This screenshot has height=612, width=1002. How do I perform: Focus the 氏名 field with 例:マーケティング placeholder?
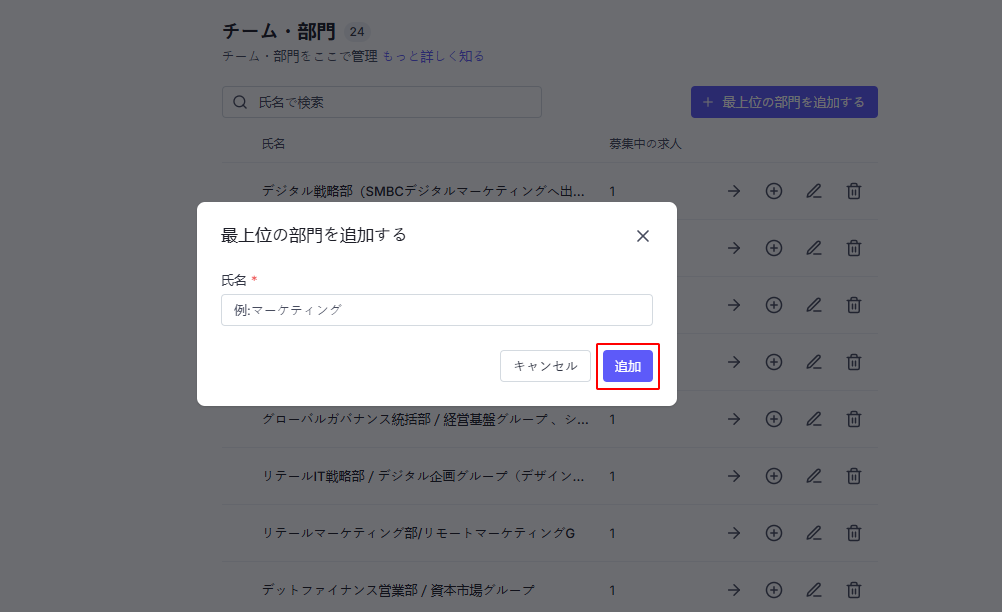pyautogui.click(x=437, y=310)
